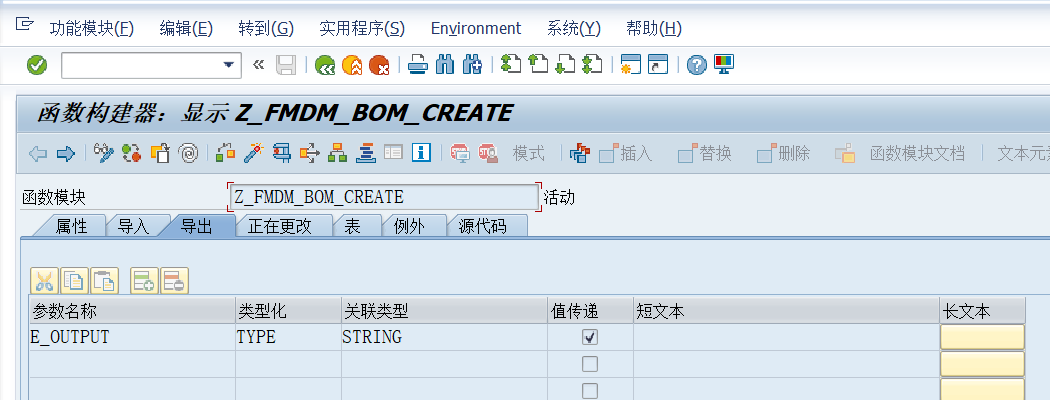This screenshot has height=400, width=1050.
Task: Click the Insert Row icon above the table
Action: [144, 280]
